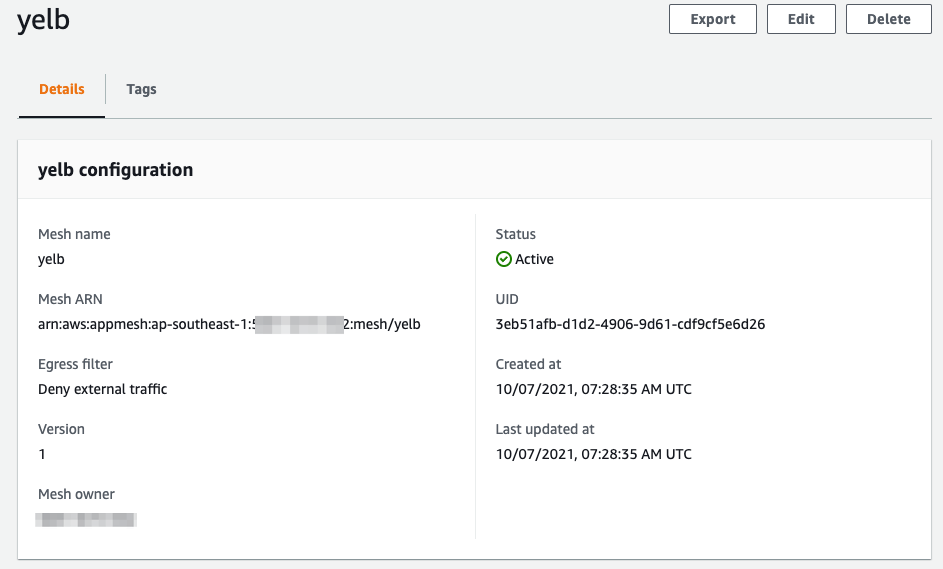Click the yelb configuration panel header
Screen dimensions: 943x569
[x=116, y=170]
